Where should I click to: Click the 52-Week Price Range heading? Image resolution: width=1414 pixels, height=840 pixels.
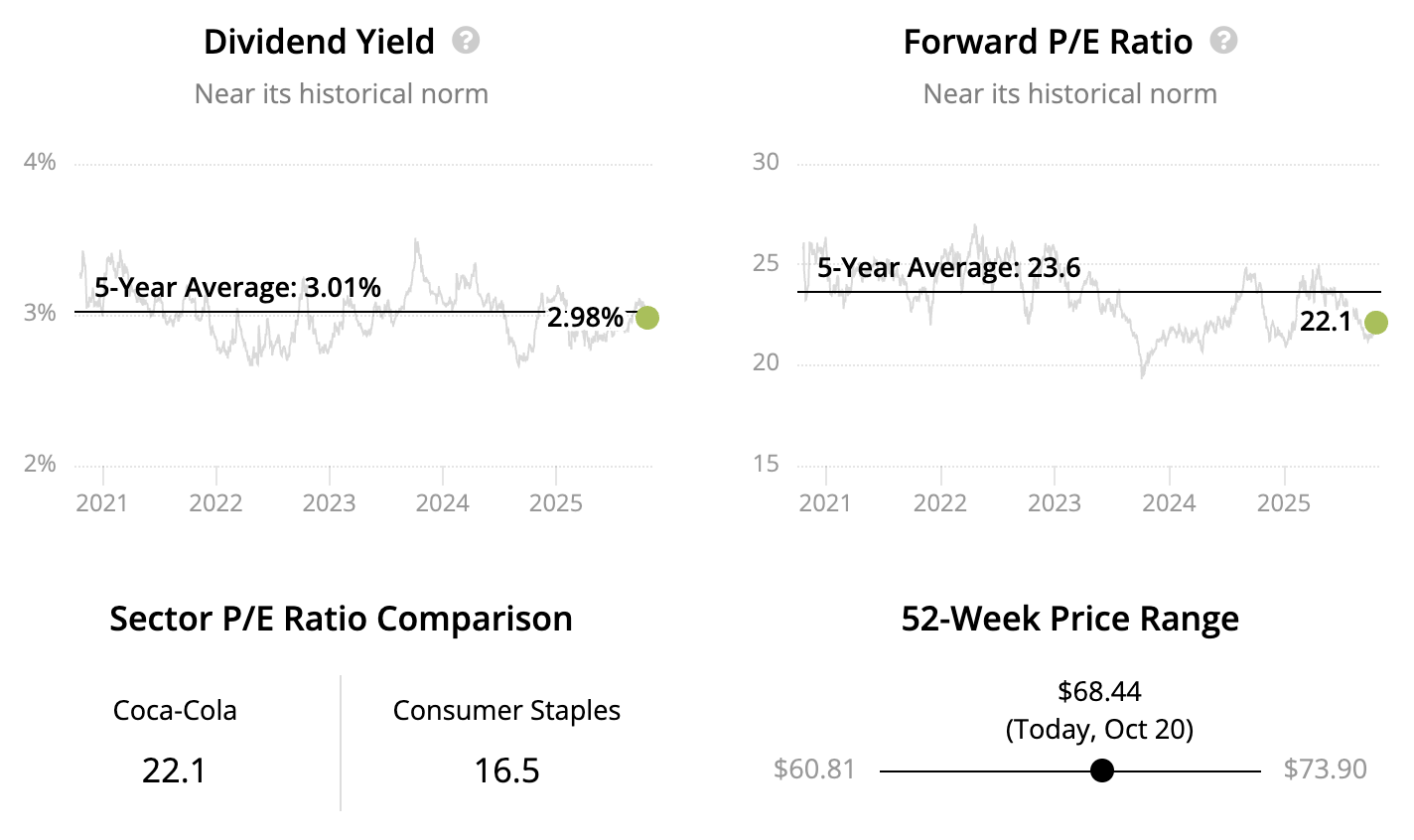[1069, 619]
